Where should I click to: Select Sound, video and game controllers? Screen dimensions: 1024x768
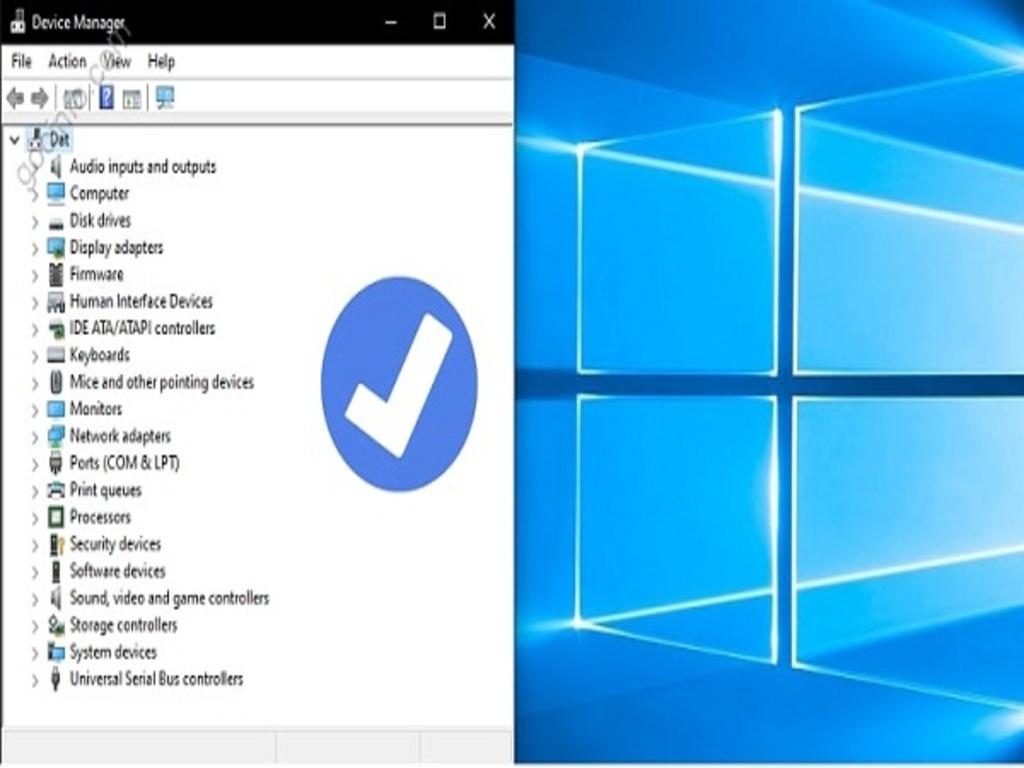tap(169, 598)
